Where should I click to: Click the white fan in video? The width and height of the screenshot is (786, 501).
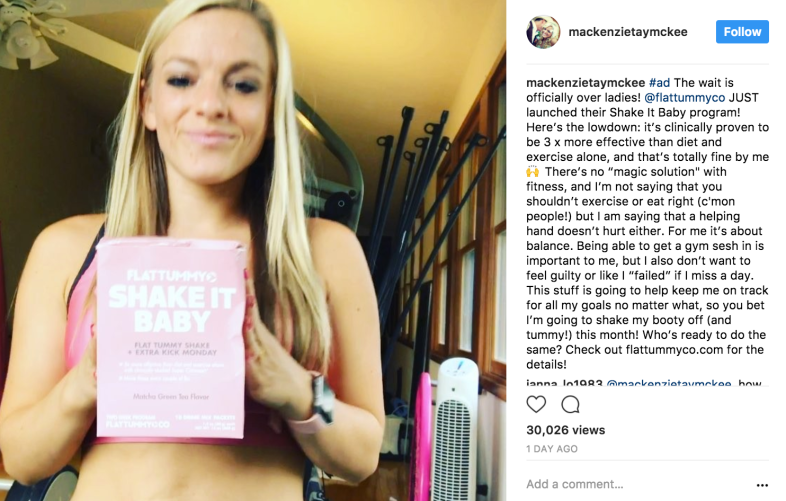(455, 431)
